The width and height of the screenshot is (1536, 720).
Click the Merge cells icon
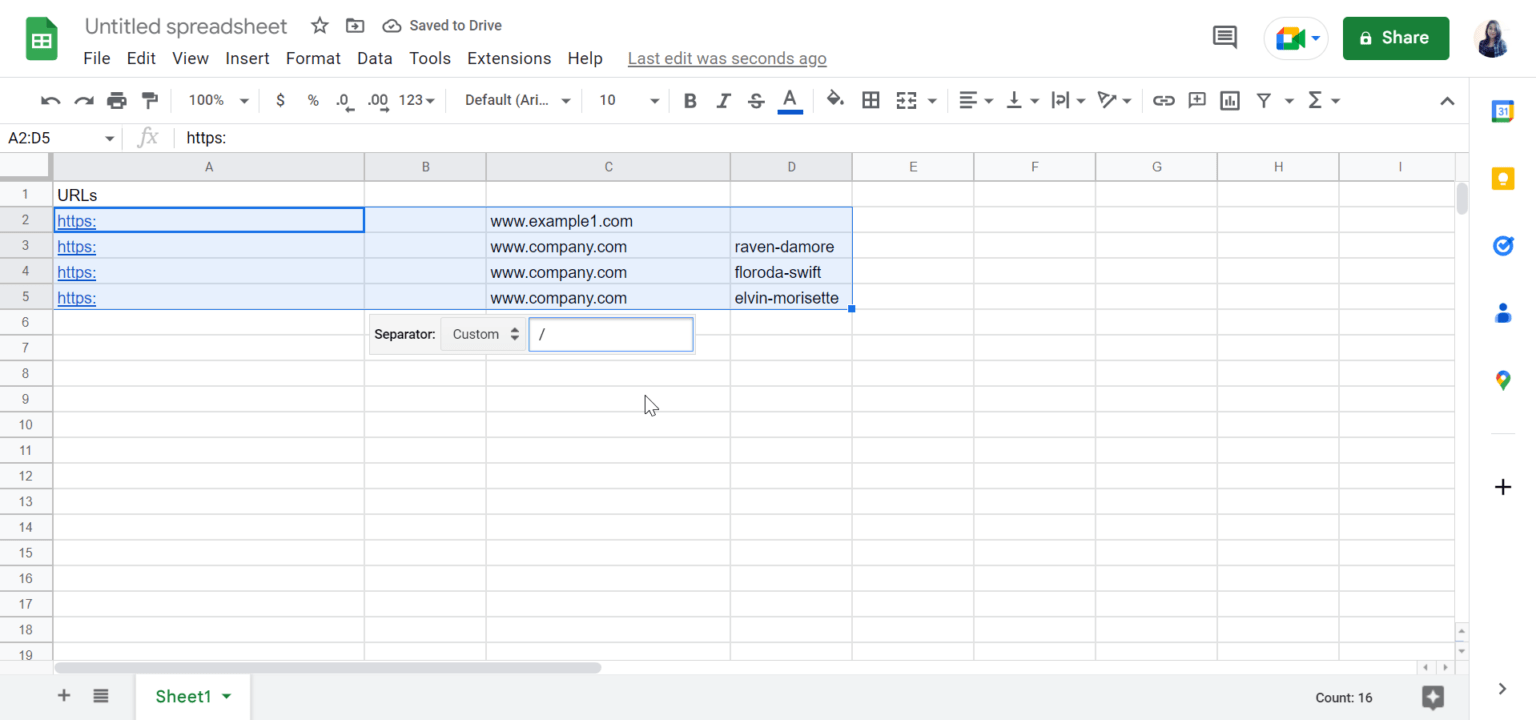[906, 100]
